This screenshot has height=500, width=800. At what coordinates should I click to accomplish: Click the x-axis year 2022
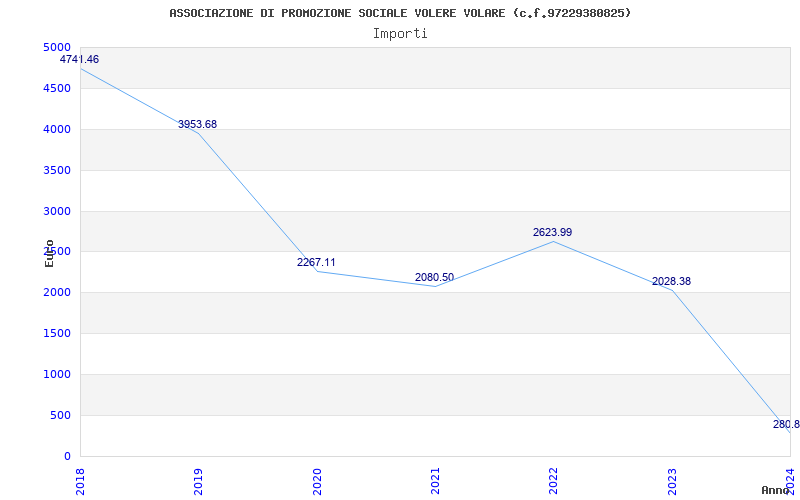point(554,482)
